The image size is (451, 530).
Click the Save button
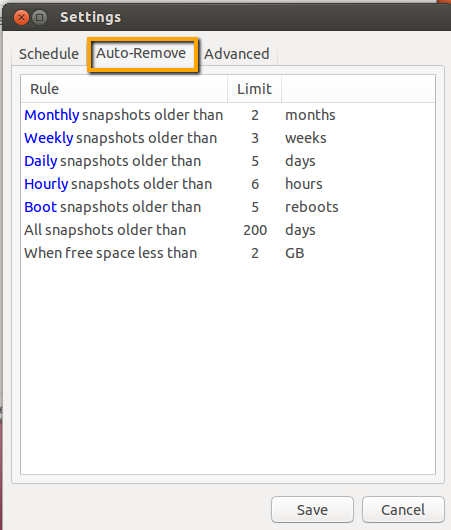pos(312,509)
